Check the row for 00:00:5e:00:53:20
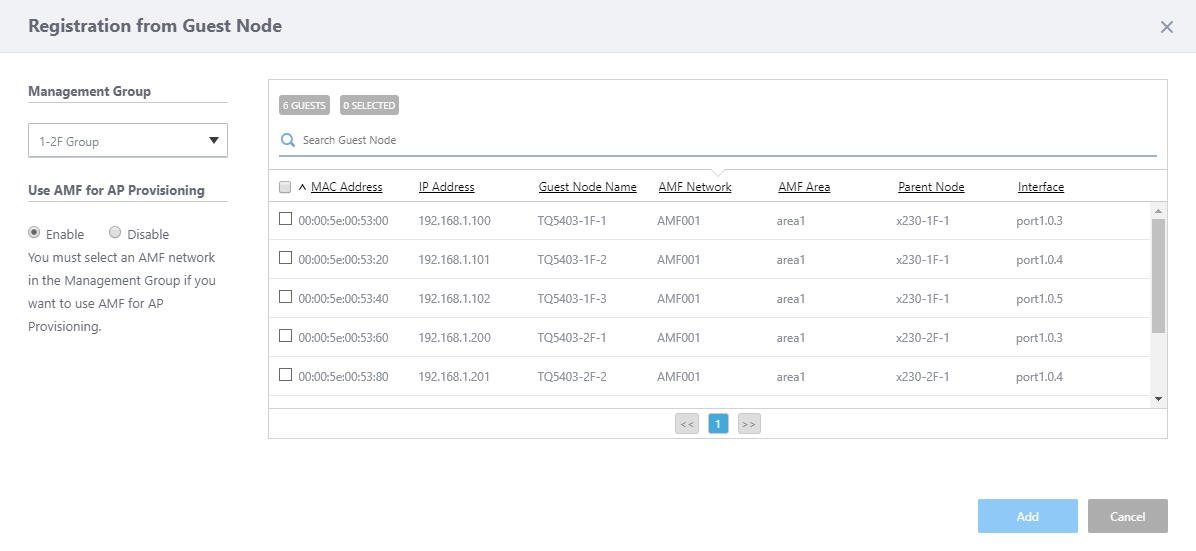 (x=285, y=258)
